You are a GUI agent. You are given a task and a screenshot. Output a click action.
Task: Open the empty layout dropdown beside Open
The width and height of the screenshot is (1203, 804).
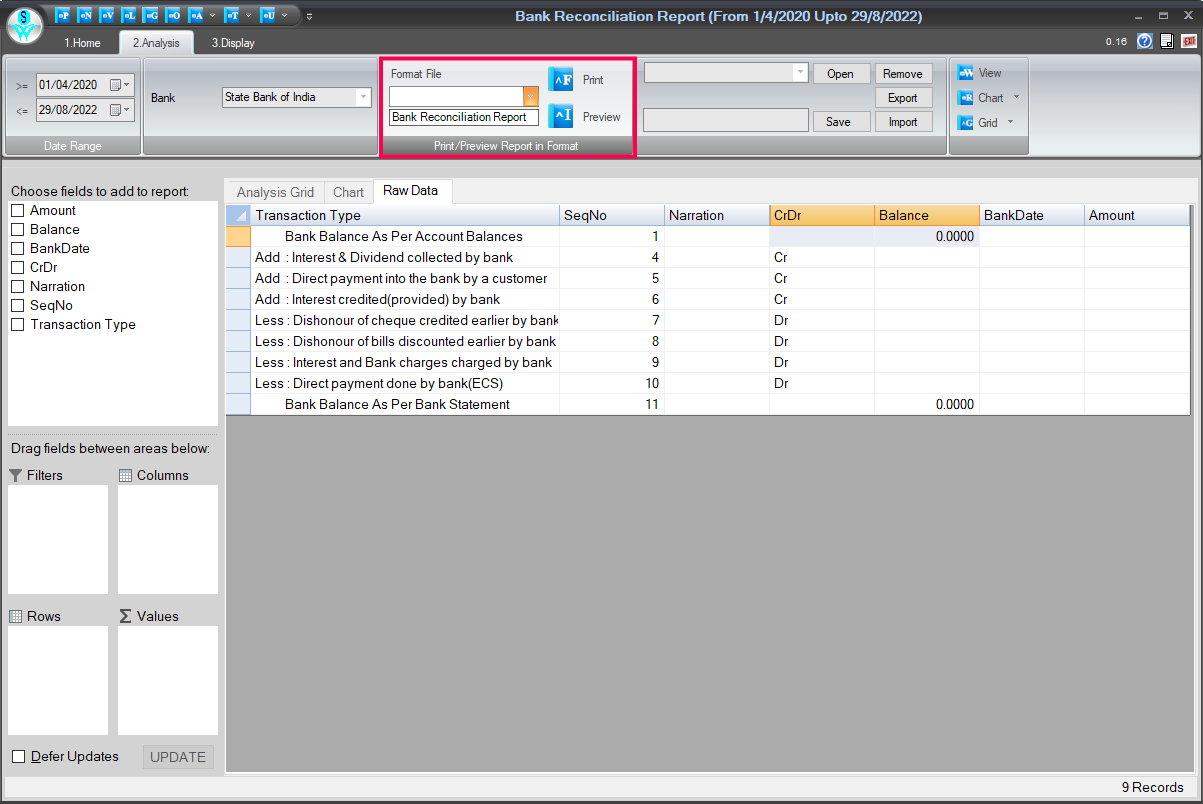click(x=800, y=73)
